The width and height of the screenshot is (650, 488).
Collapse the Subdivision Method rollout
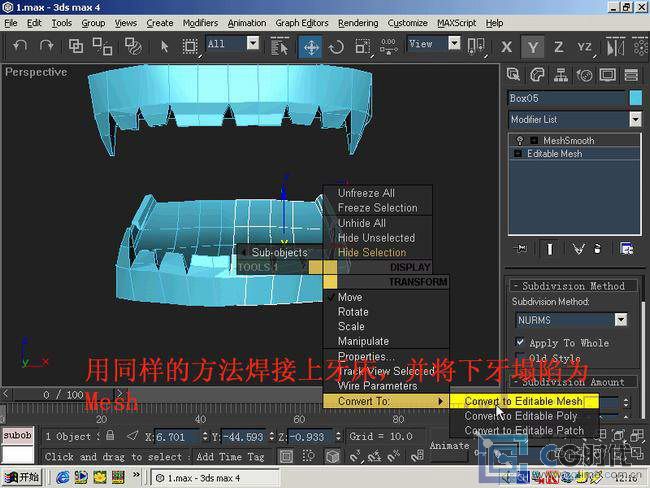574,286
